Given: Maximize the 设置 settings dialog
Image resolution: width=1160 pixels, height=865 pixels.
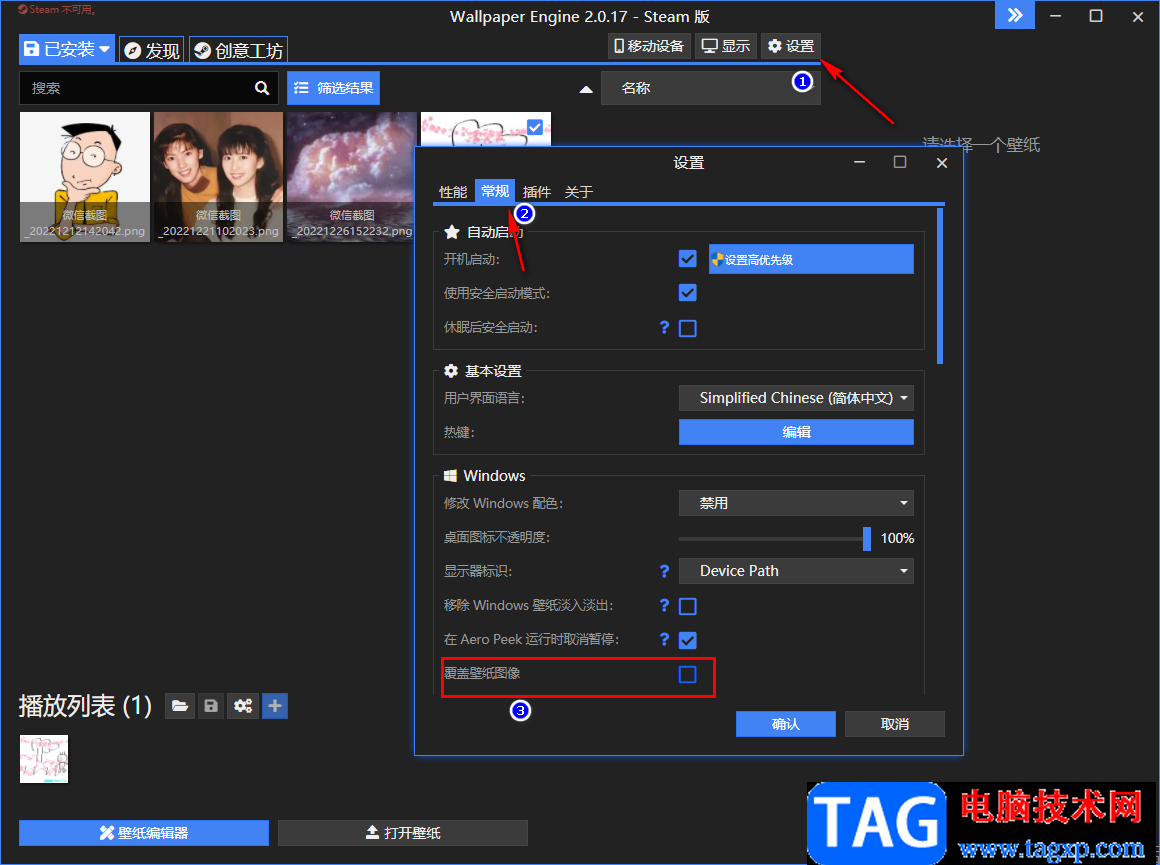Looking at the screenshot, I should [x=900, y=162].
